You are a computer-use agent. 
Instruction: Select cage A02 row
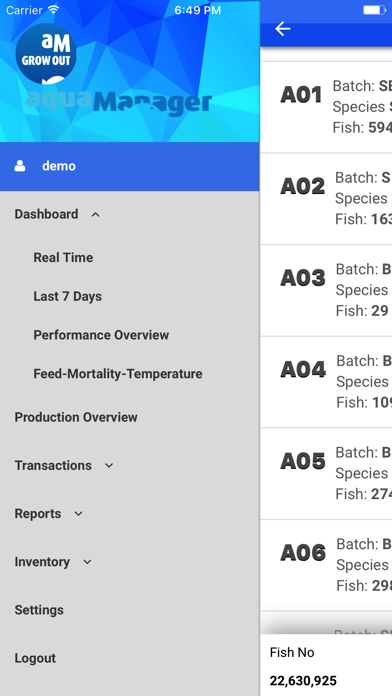326,198
